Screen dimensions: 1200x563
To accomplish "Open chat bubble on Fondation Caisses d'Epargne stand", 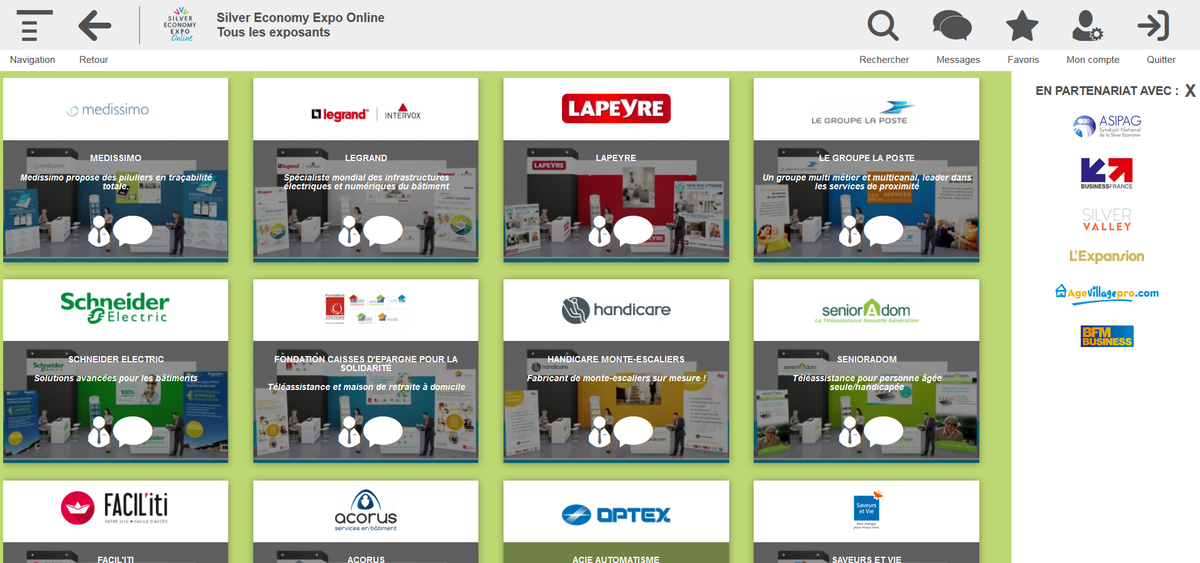I will pyautogui.click(x=383, y=431).
